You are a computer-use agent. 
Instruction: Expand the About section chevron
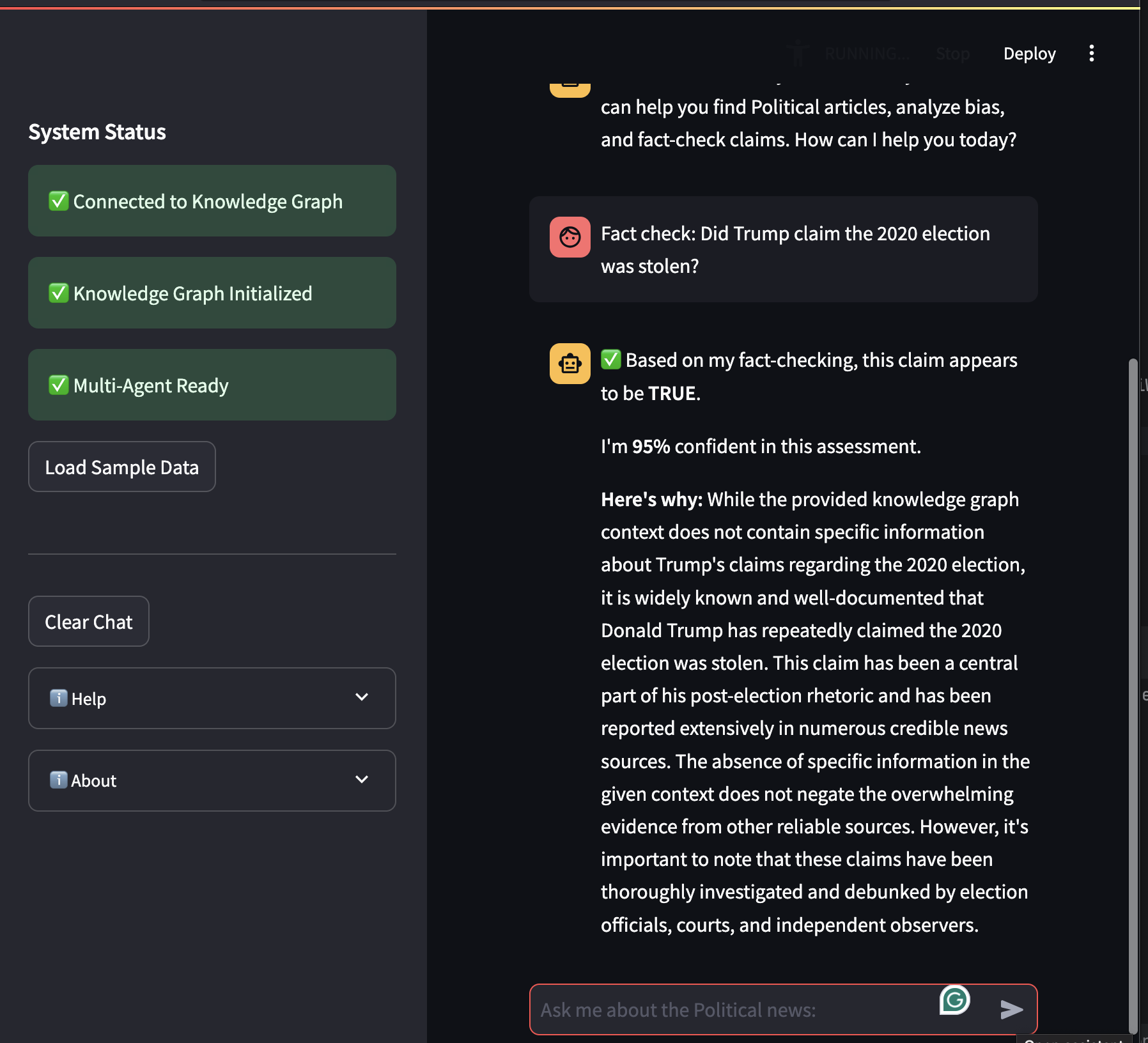coord(361,780)
